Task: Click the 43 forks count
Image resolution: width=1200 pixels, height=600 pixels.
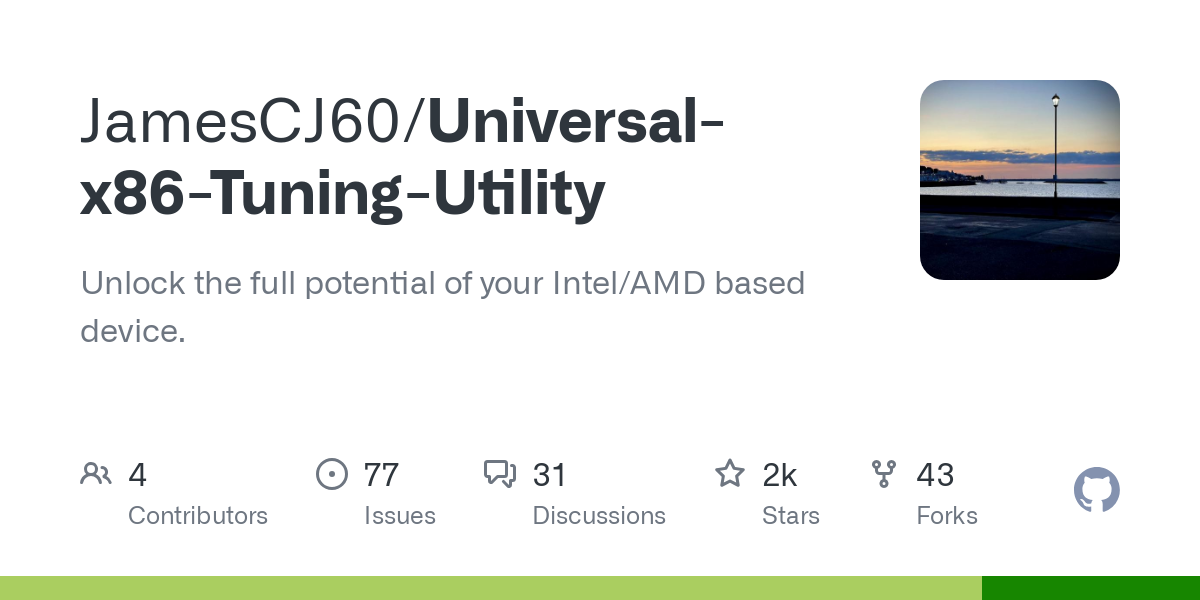Action: pyautogui.click(x=935, y=475)
